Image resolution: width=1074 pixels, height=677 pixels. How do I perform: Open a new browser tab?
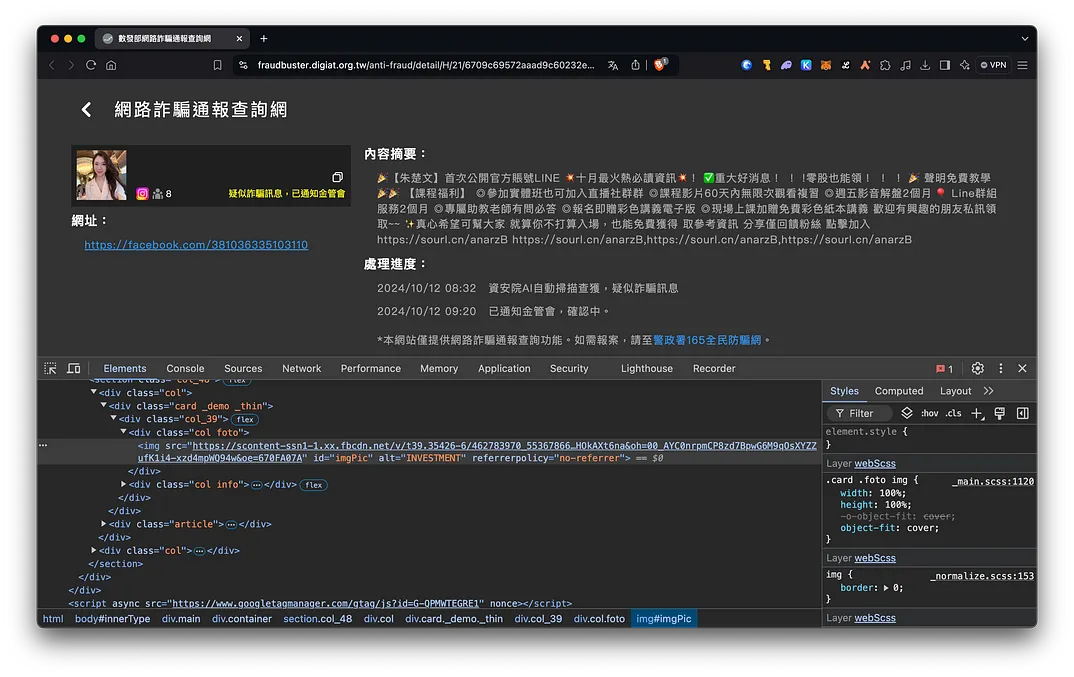[x=264, y=38]
